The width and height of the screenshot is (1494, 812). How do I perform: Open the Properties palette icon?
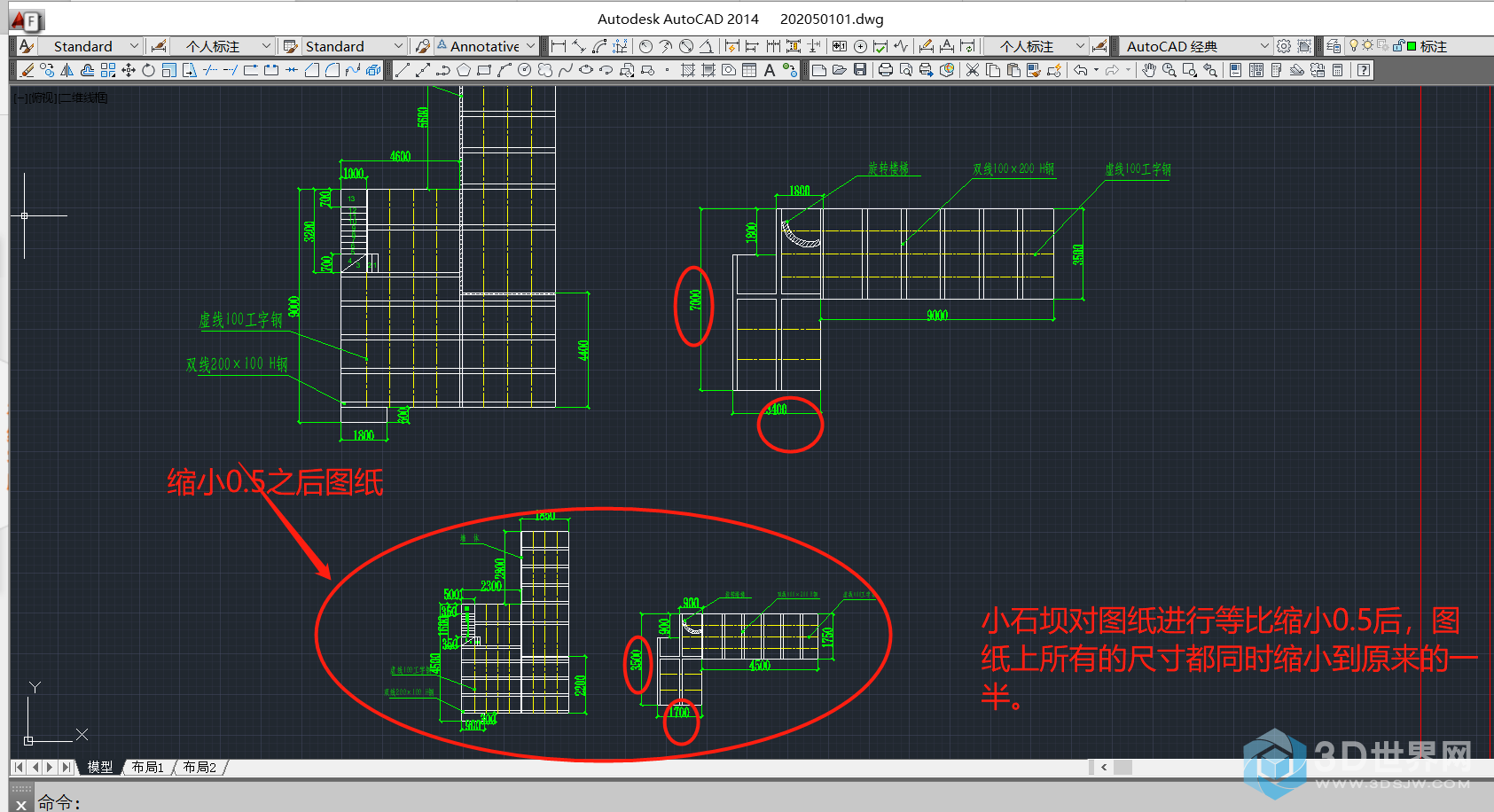pos(1234,70)
